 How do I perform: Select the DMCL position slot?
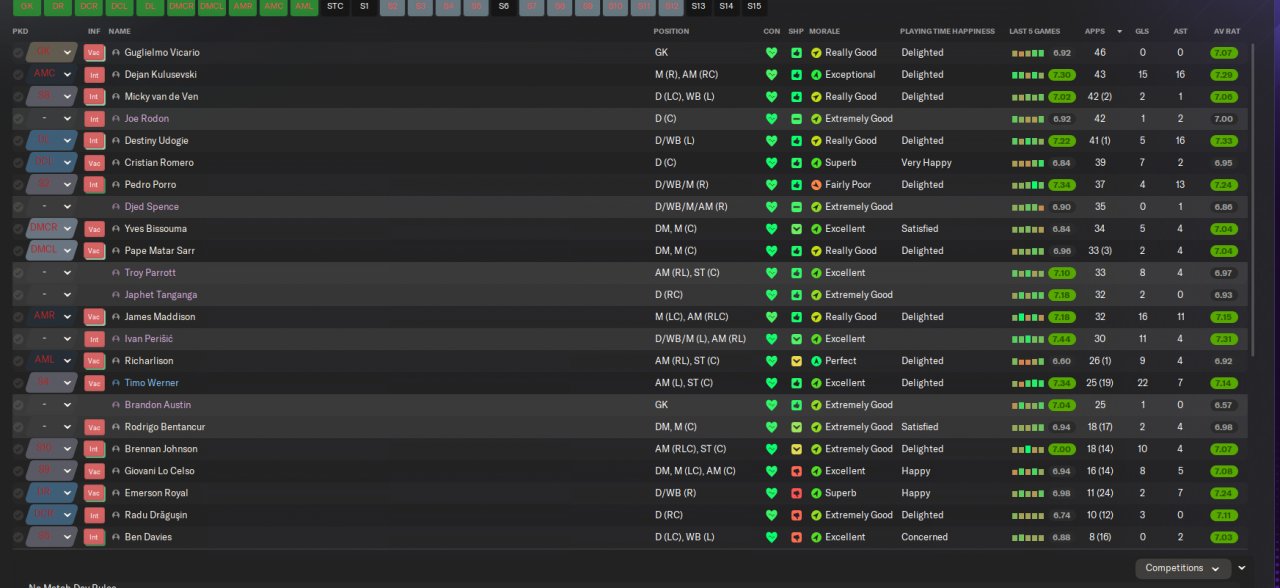[212, 6]
